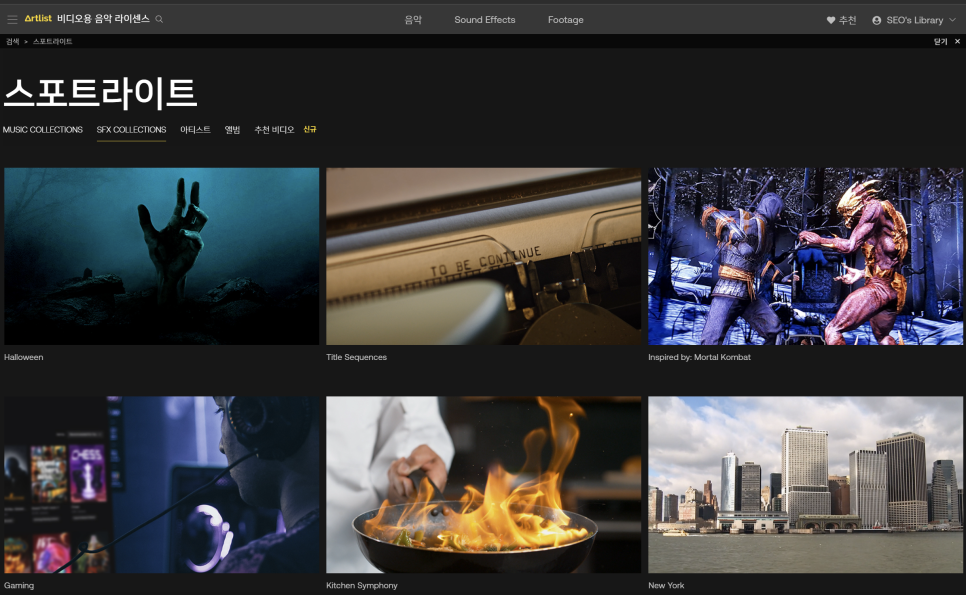Click the heart 추천 icon

pos(830,20)
